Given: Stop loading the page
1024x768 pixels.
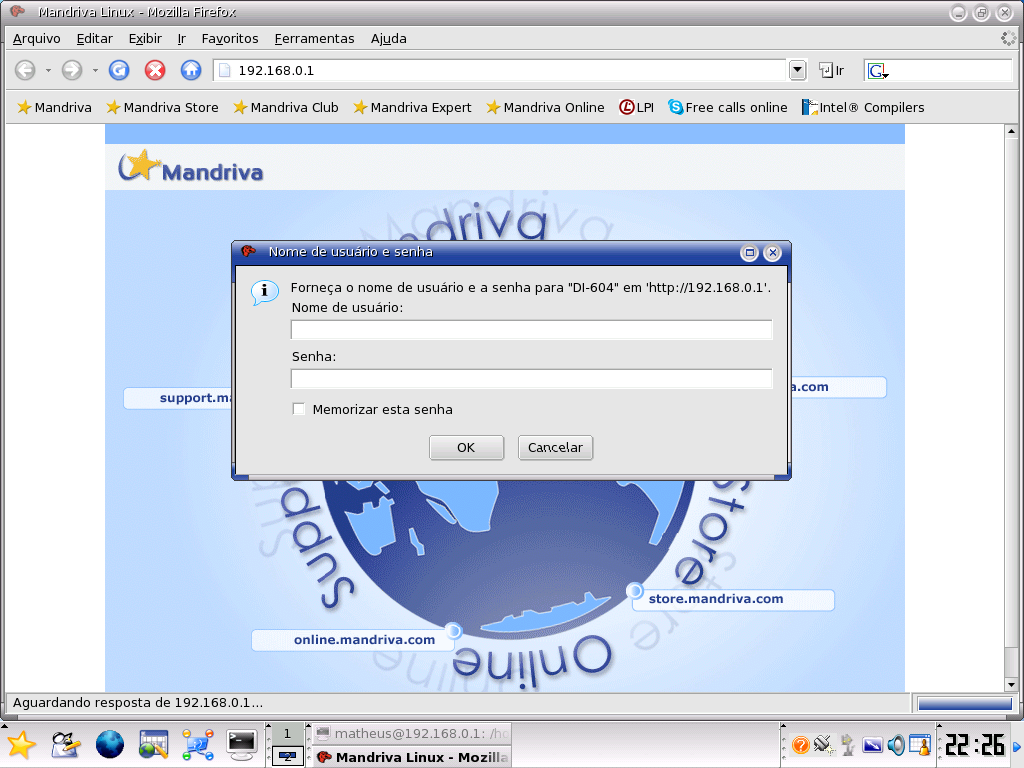Looking at the screenshot, I should 155,70.
